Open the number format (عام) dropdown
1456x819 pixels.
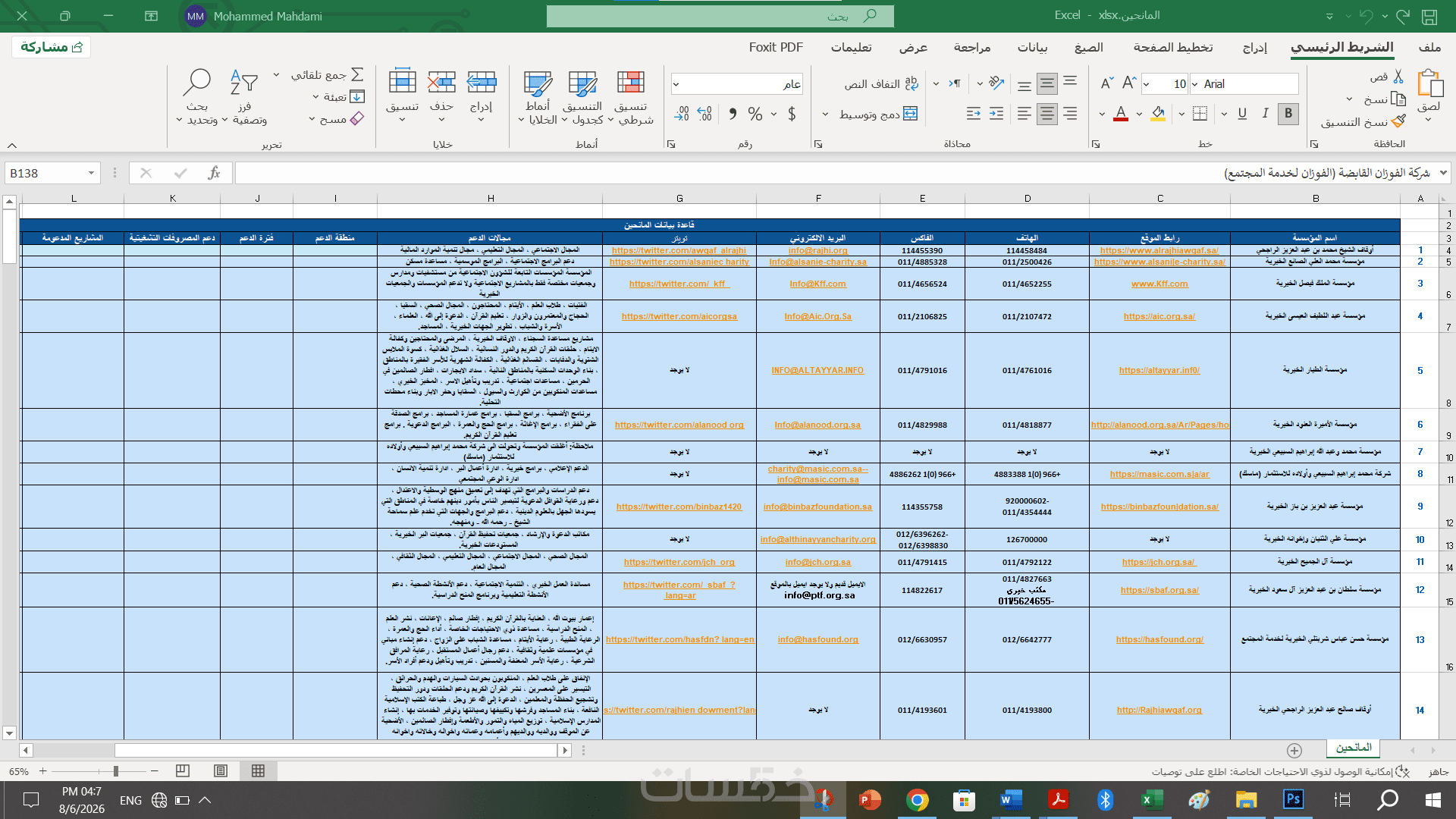click(676, 84)
